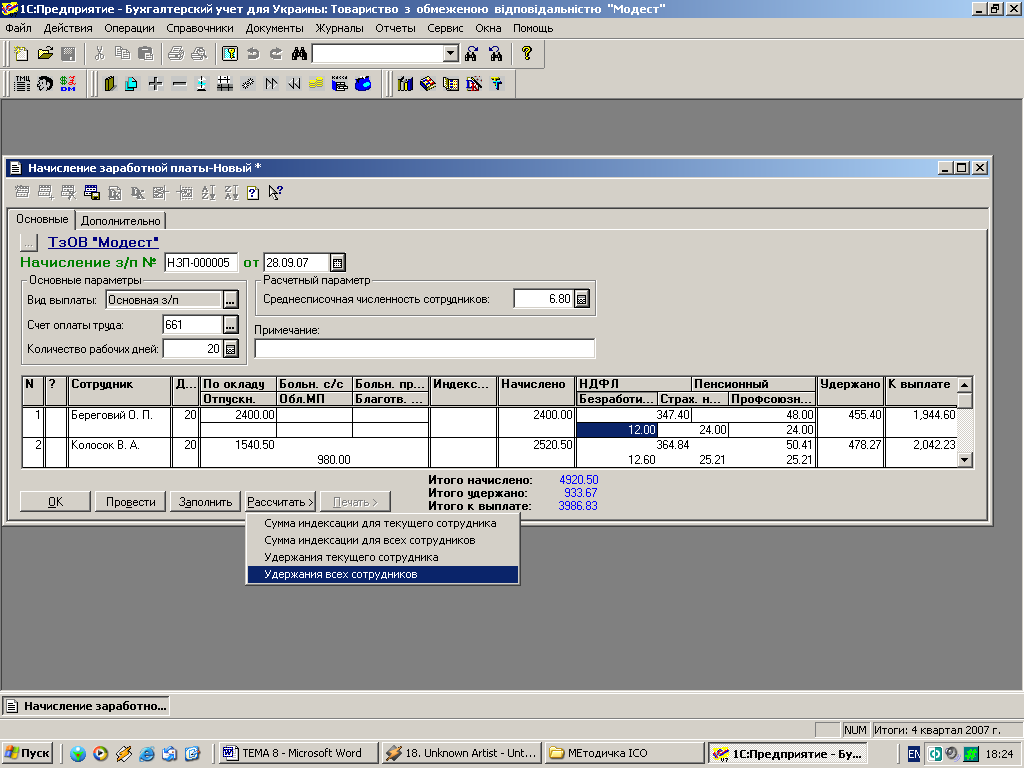Click the Провести button
The image size is (1024, 768).
(x=131, y=502)
